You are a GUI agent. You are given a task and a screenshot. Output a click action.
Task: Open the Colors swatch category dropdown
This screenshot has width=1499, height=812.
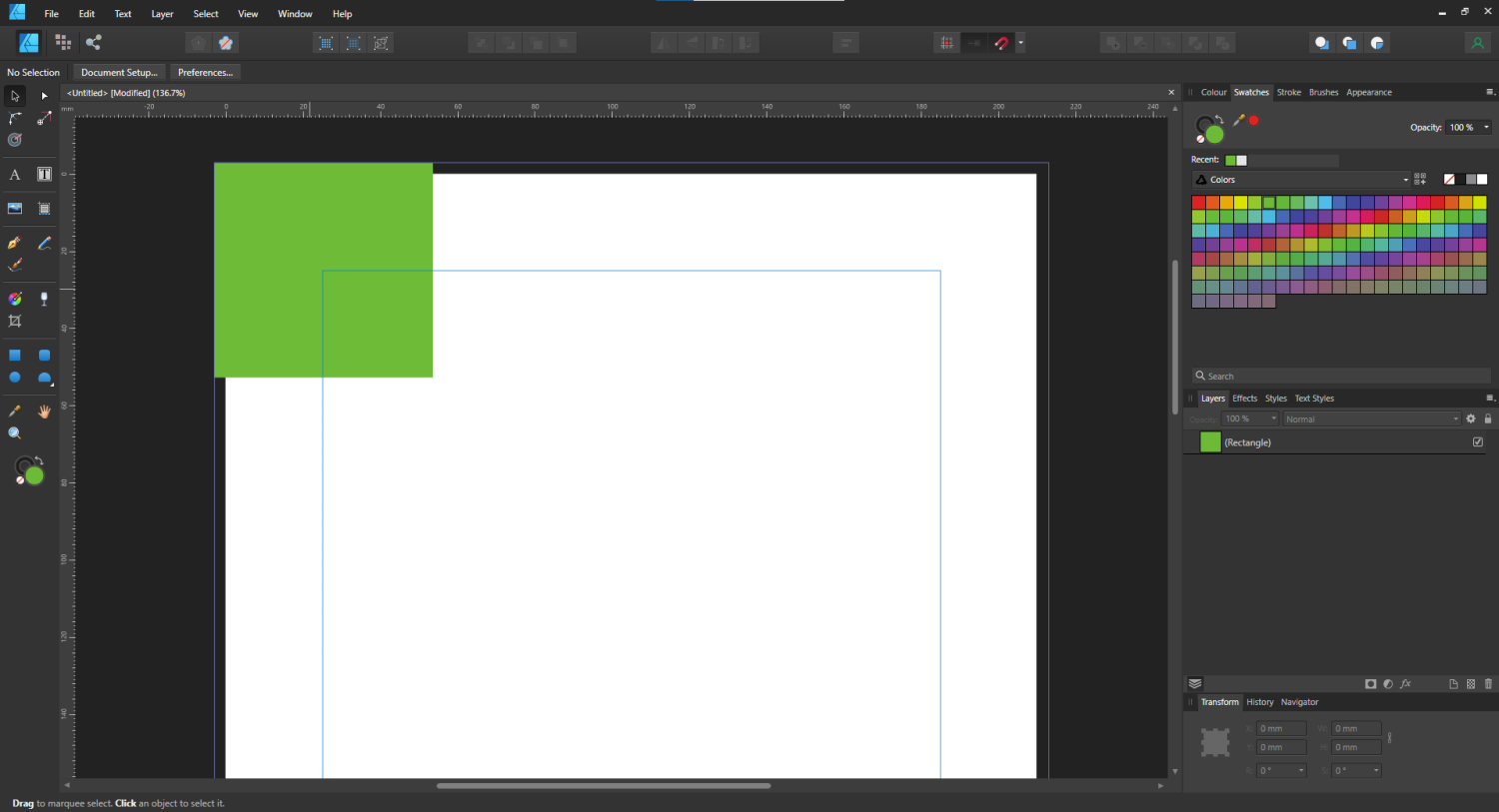pos(1406,179)
